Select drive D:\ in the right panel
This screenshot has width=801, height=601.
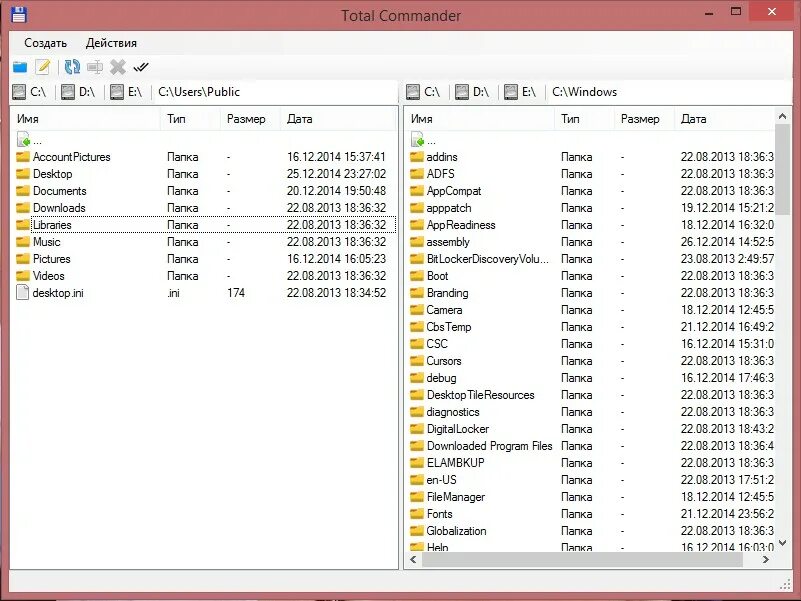coord(469,91)
